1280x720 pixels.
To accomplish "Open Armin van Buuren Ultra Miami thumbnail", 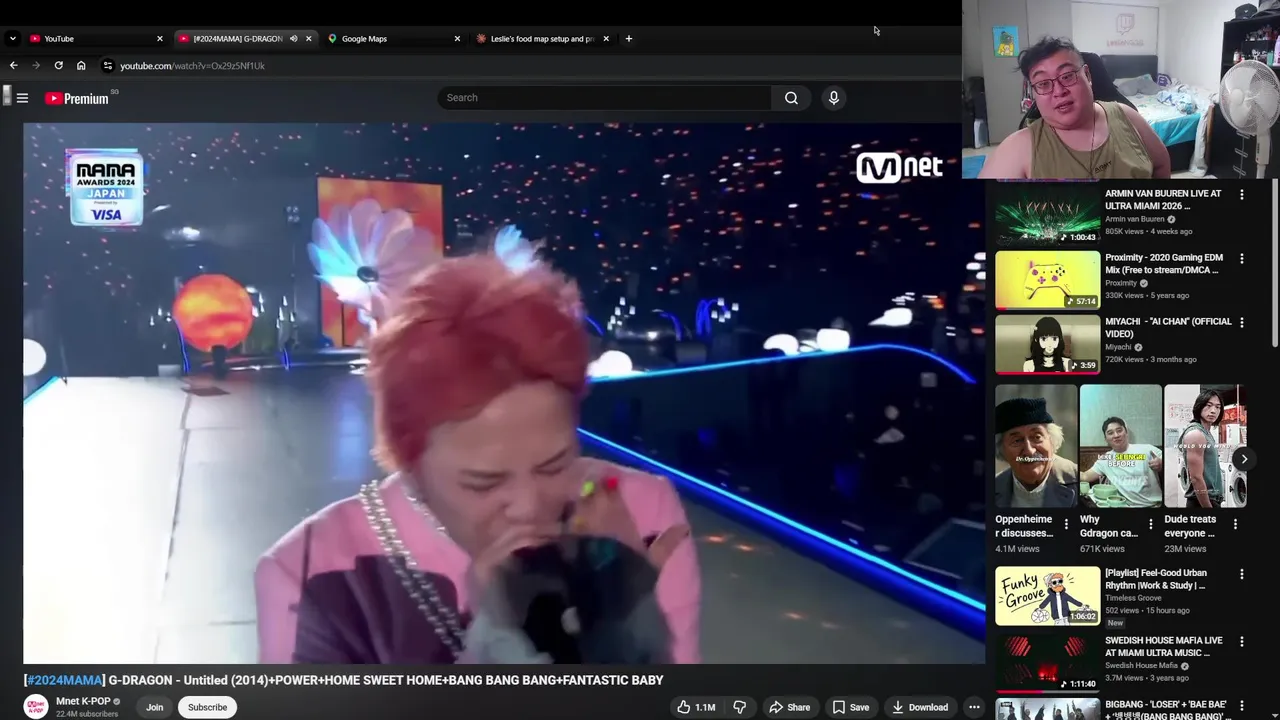I will tap(1047, 215).
